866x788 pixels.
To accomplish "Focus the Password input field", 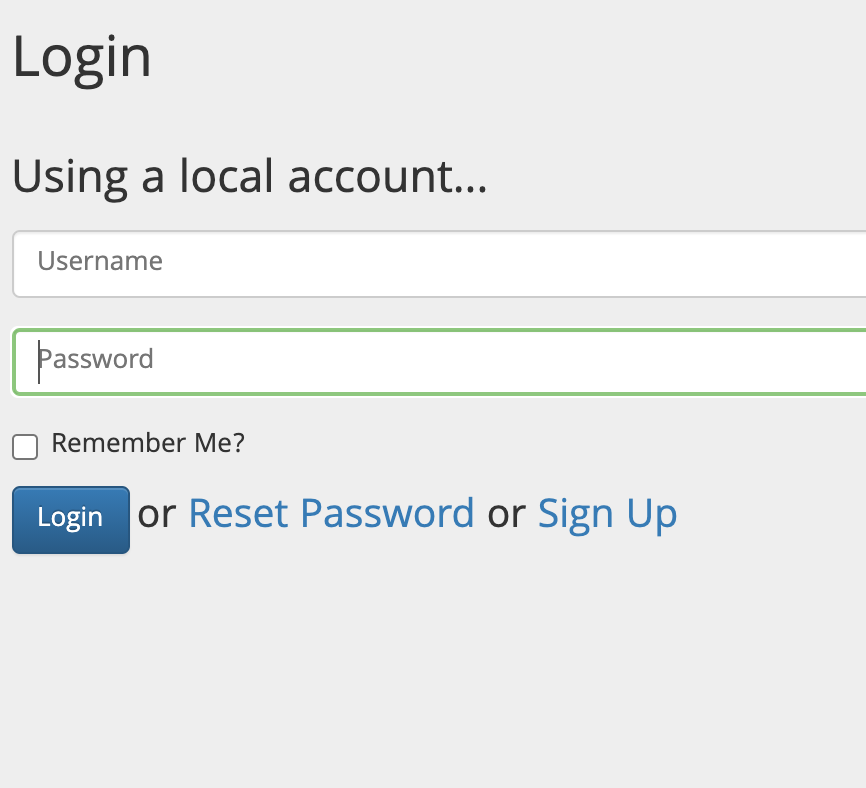I will click(x=440, y=361).
